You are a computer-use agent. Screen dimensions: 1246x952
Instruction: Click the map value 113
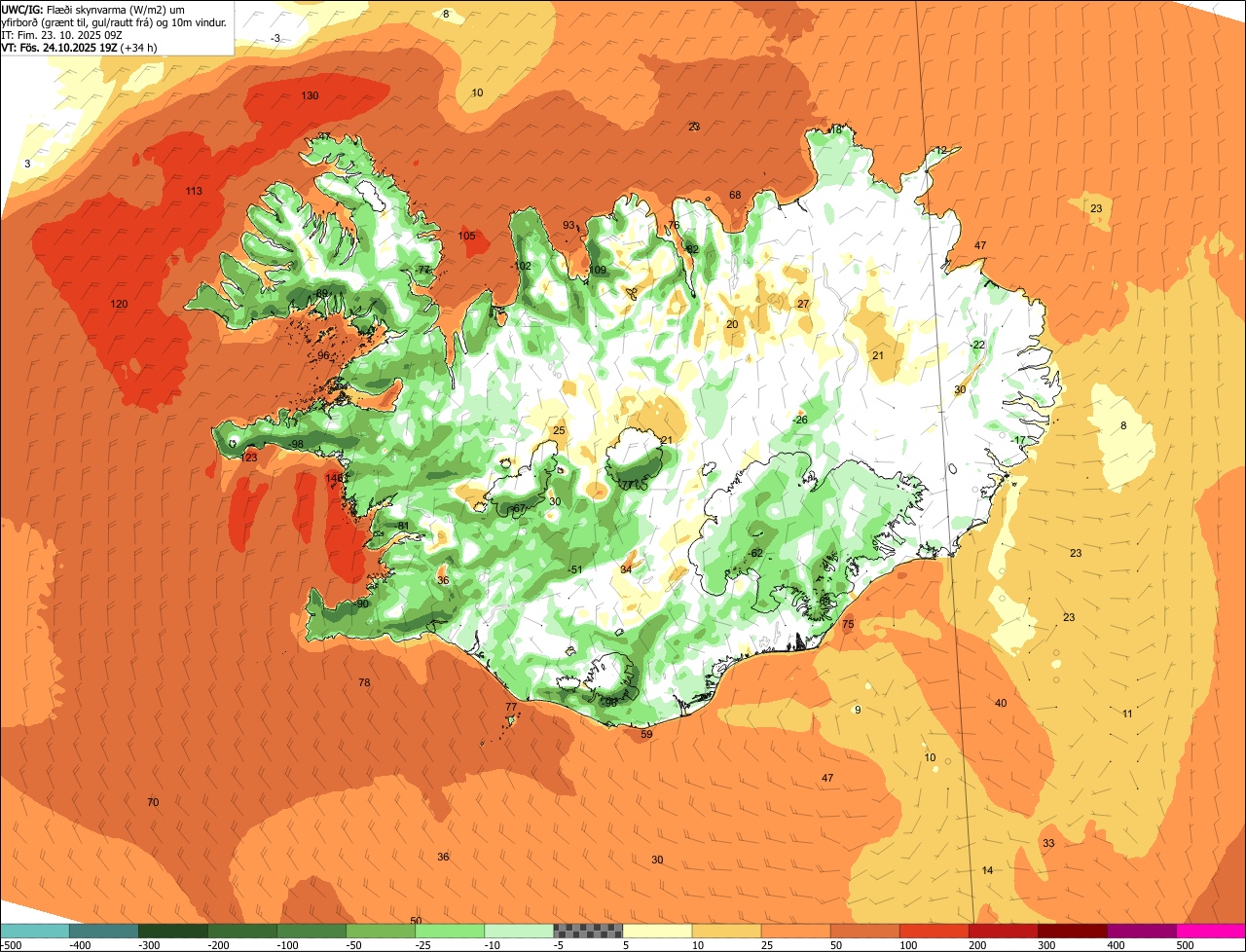pos(194,191)
